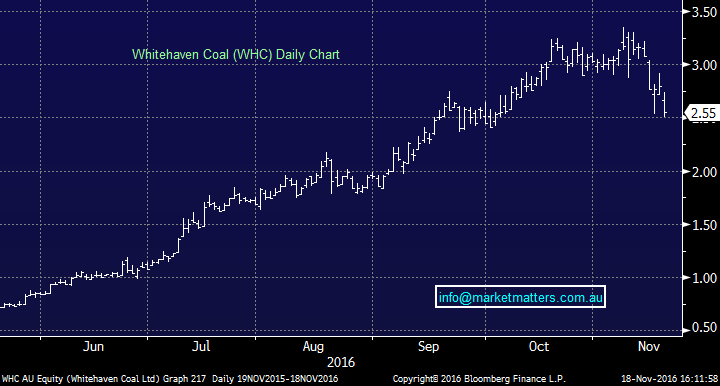The width and height of the screenshot is (720, 386).
Task: Click the Aug month label
Action: click(x=313, y=347)
